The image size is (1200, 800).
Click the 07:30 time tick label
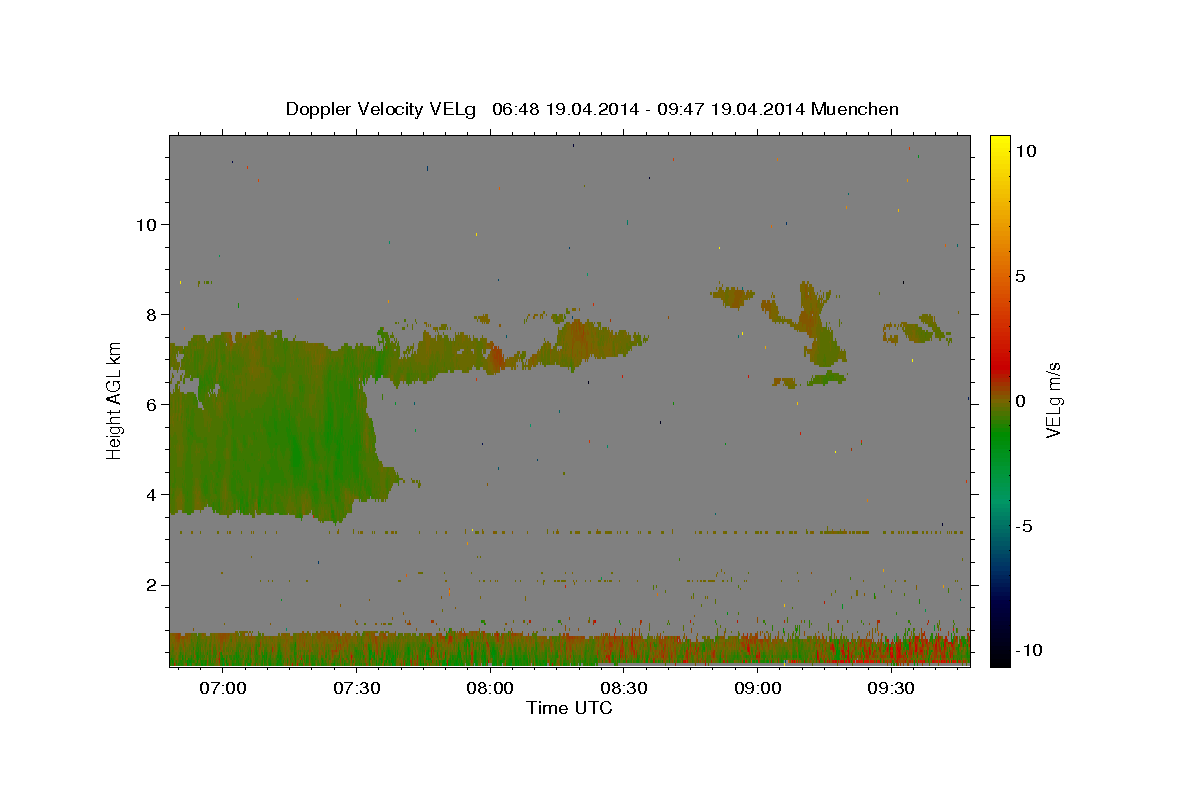pos(357,689)
